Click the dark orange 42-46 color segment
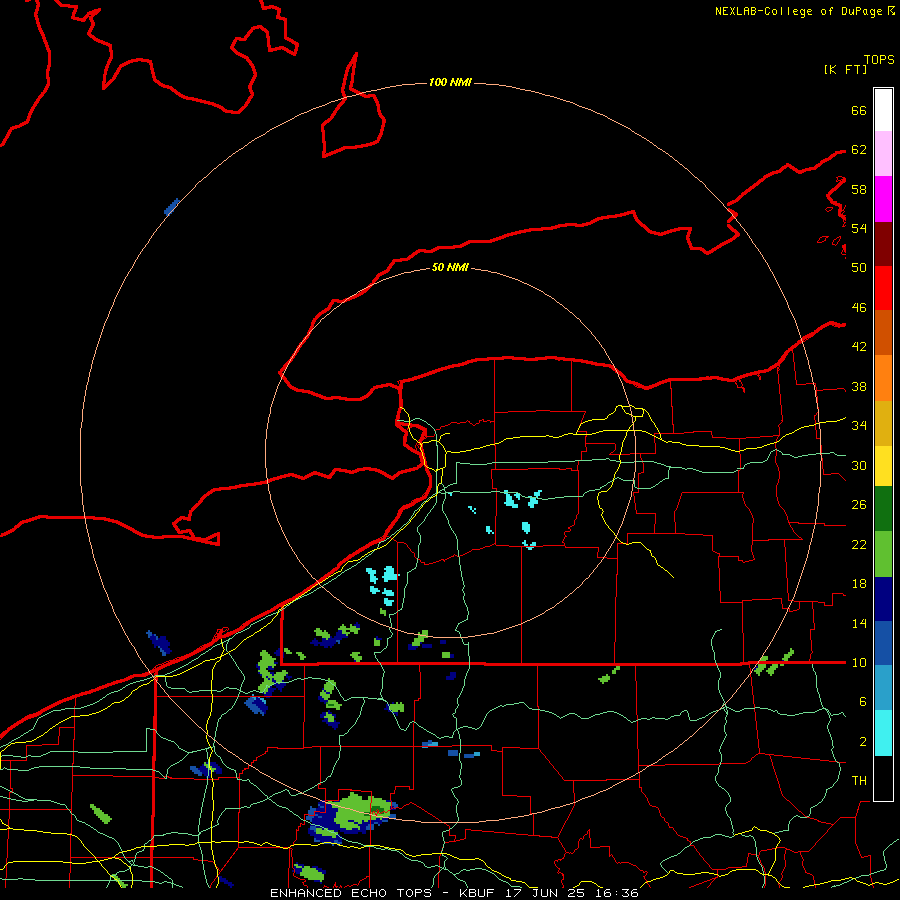 883,333
